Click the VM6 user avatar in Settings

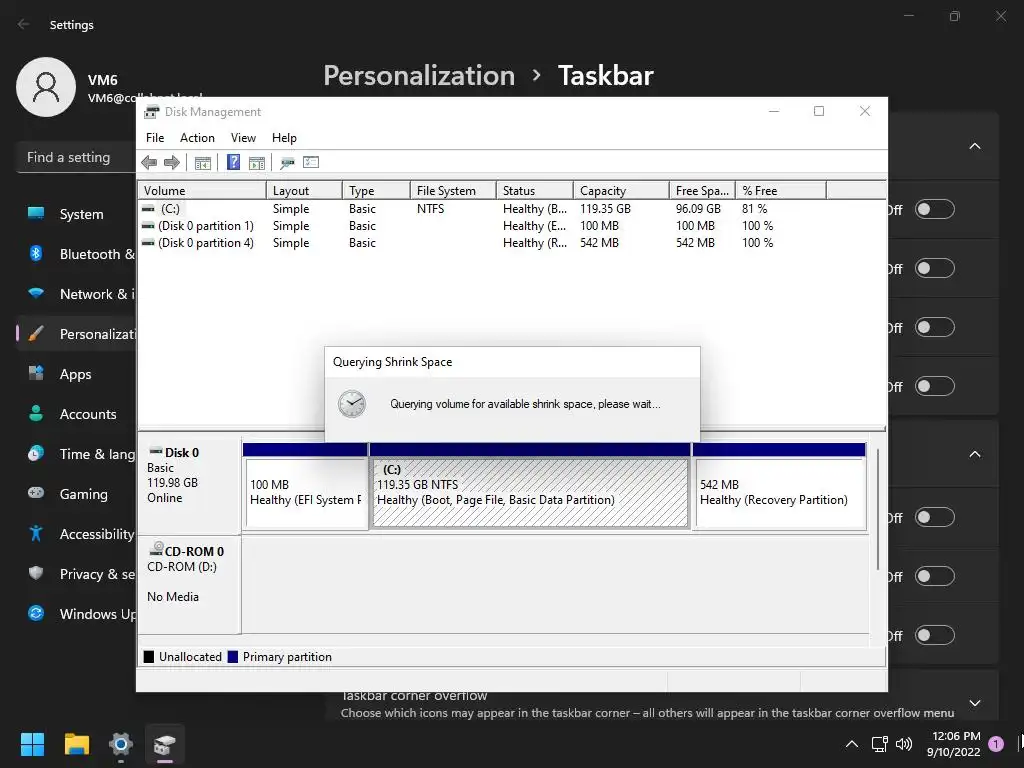46,87
